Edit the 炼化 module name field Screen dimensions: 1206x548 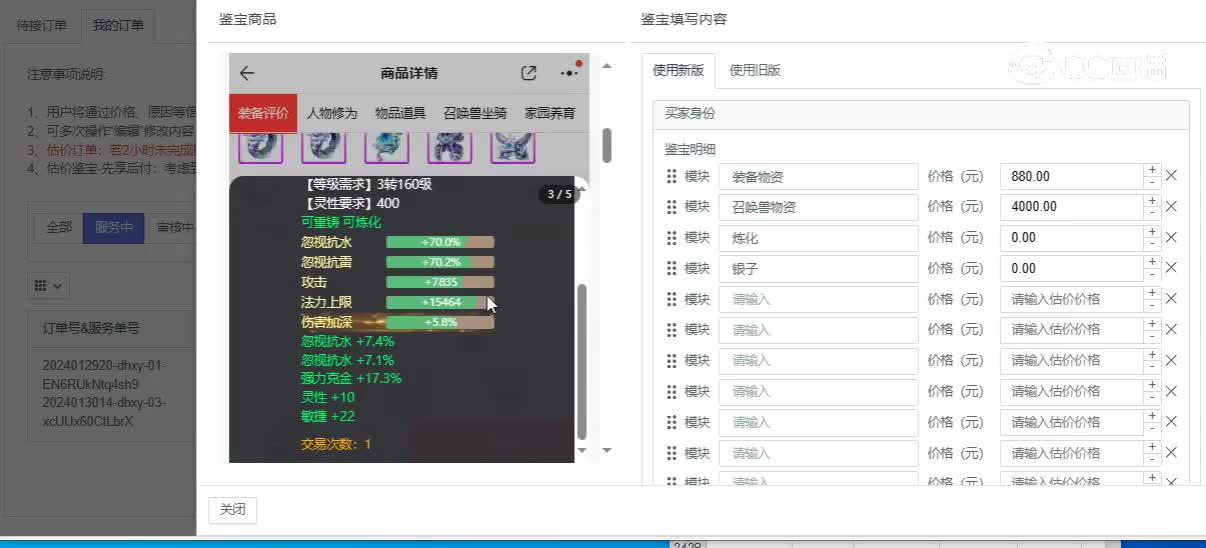[818, 238]
